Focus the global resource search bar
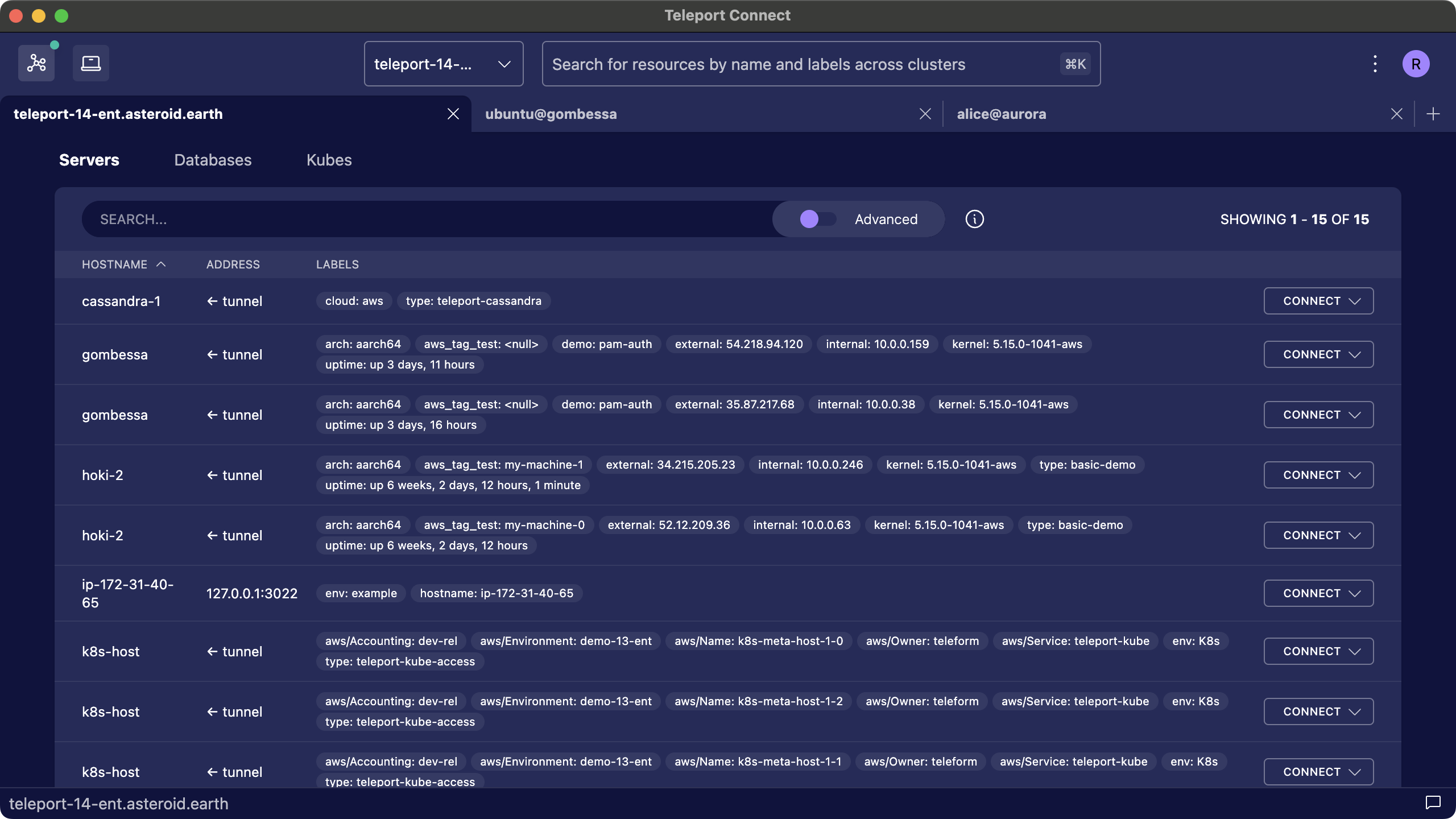 (821, 64)
